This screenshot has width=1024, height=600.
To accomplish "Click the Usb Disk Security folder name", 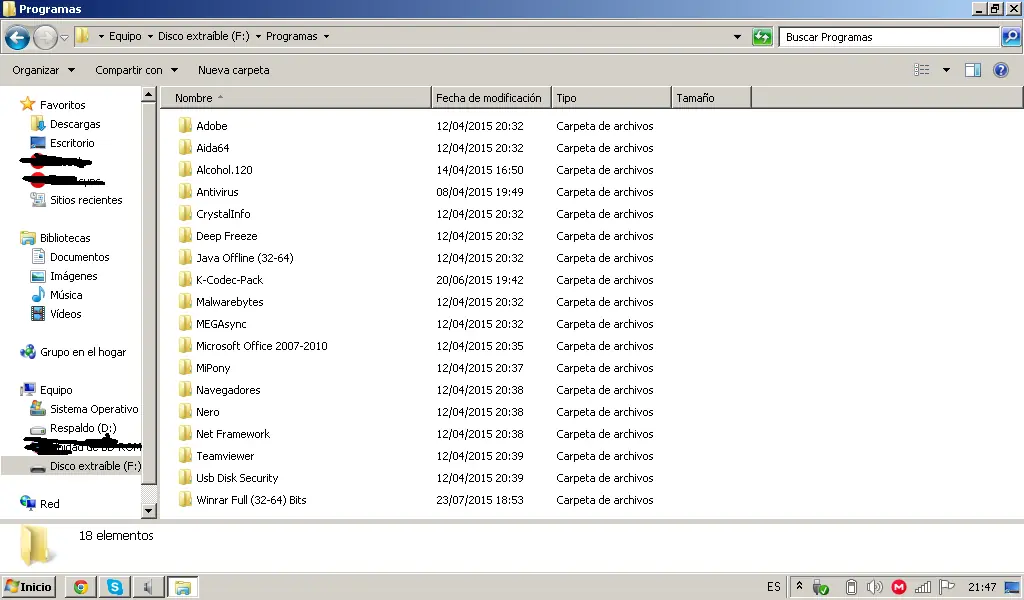I will click(x=237, y=478).
